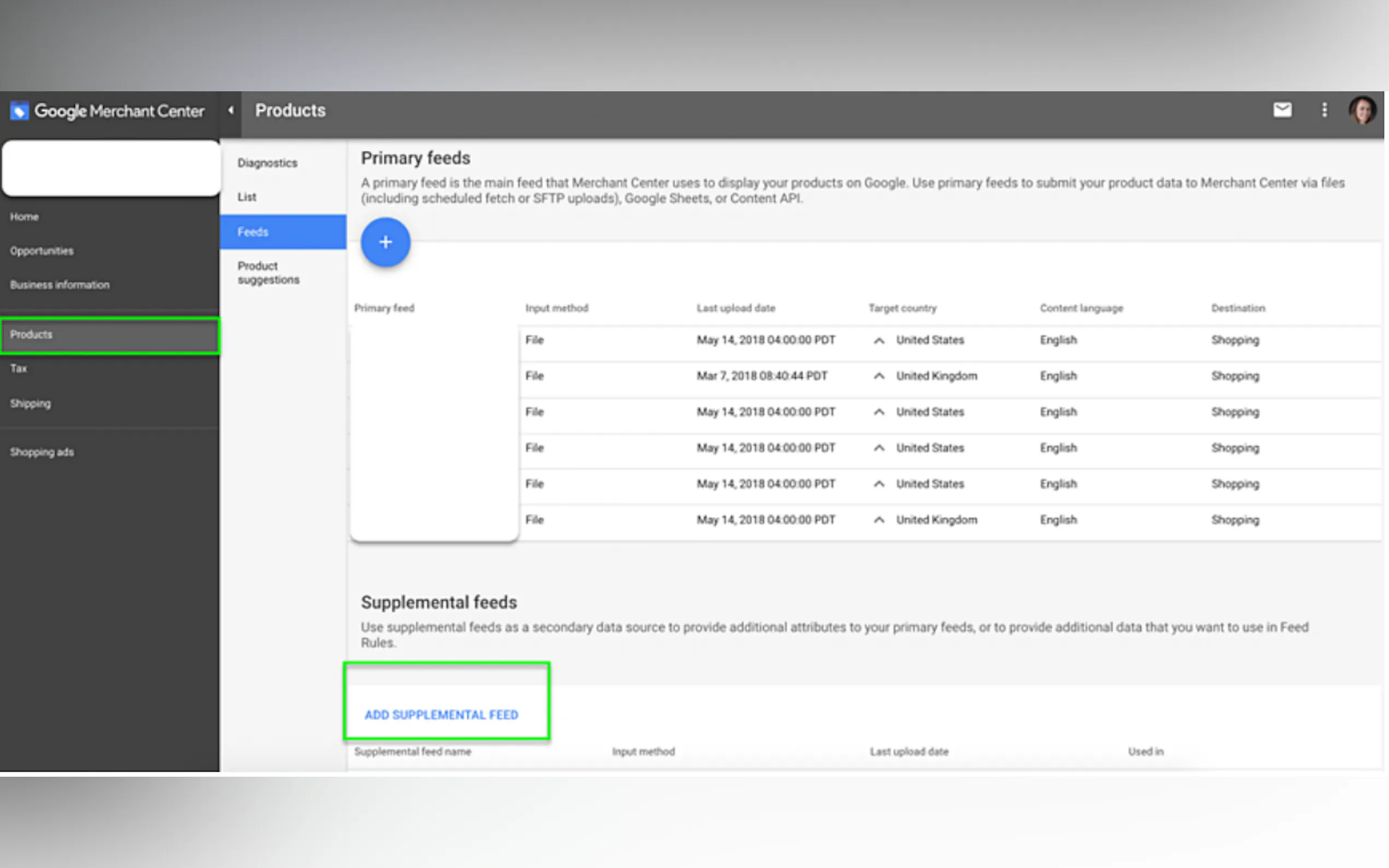
Task: Select Products in the left navigation
Action: pos(32,335)
